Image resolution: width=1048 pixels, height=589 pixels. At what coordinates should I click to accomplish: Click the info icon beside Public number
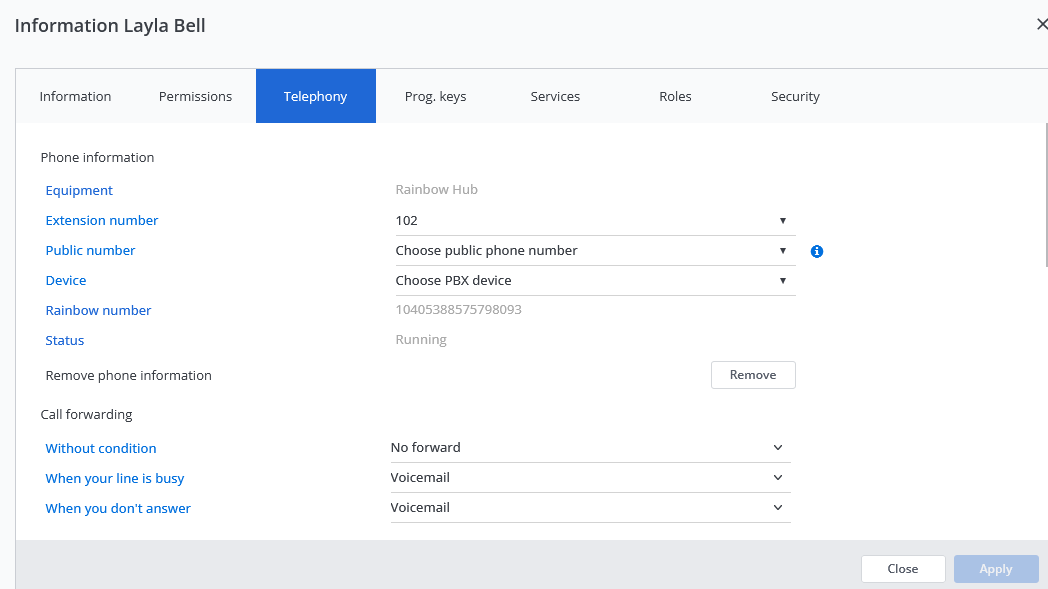817,251
